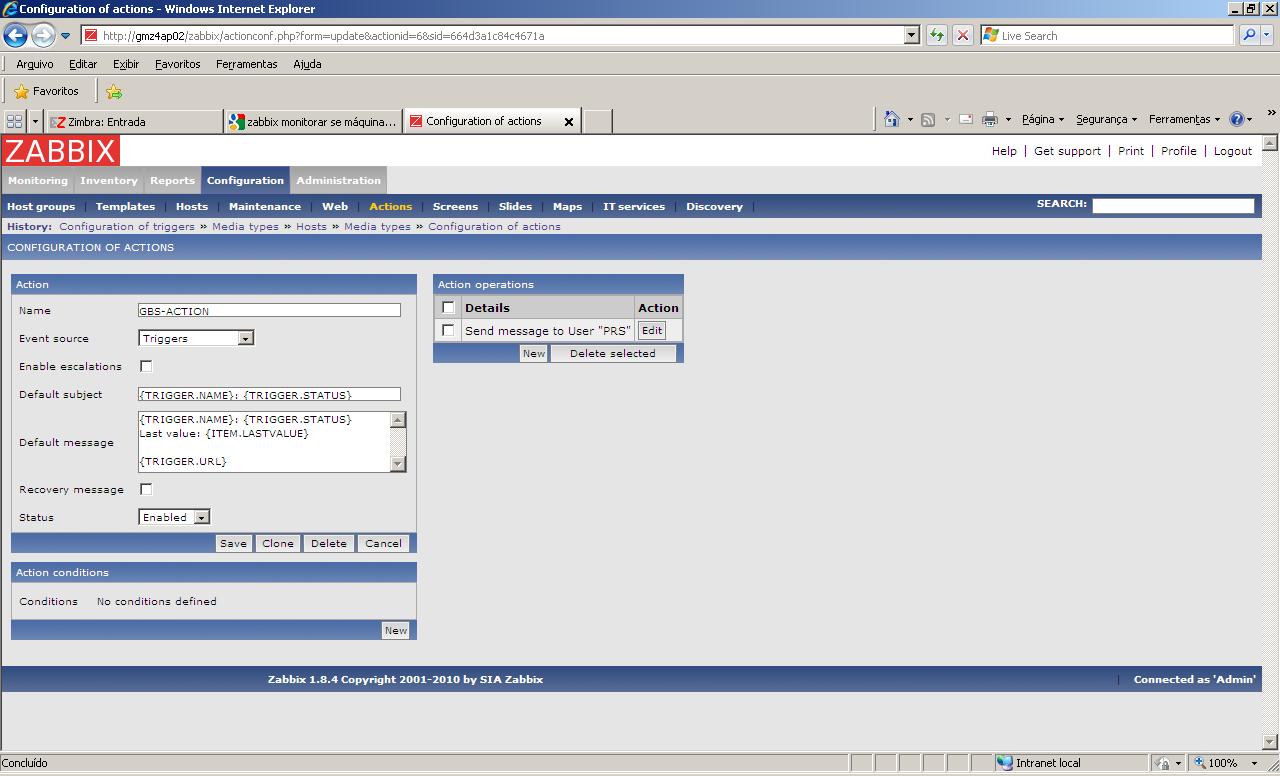1280x776 pixels.
Task: Check the select-all checkbox in Action operations header
Action: (x=448, y=308)
